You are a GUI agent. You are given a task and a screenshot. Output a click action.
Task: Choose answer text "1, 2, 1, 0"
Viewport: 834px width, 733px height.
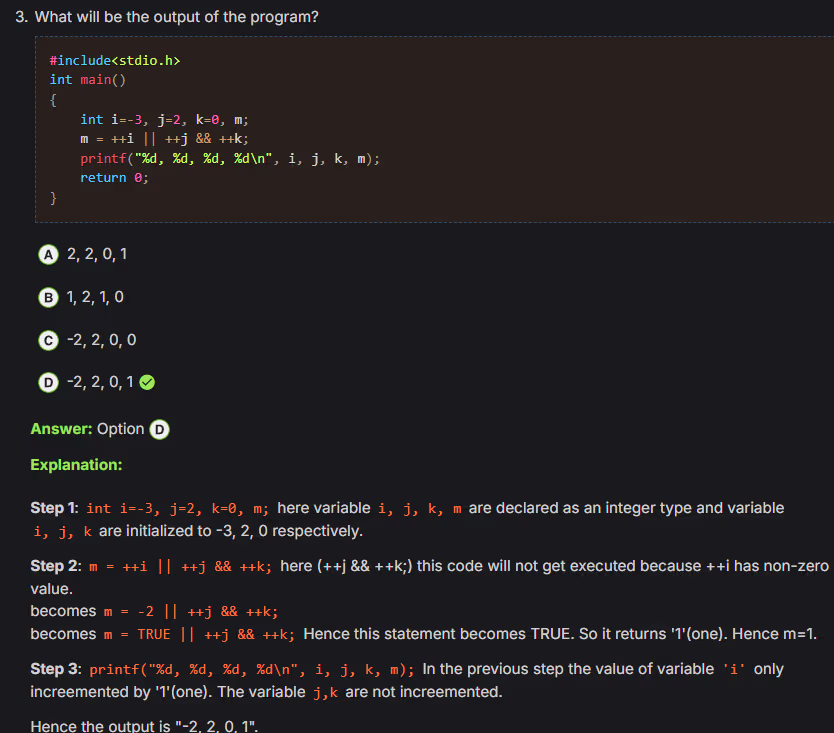(95, 297)
